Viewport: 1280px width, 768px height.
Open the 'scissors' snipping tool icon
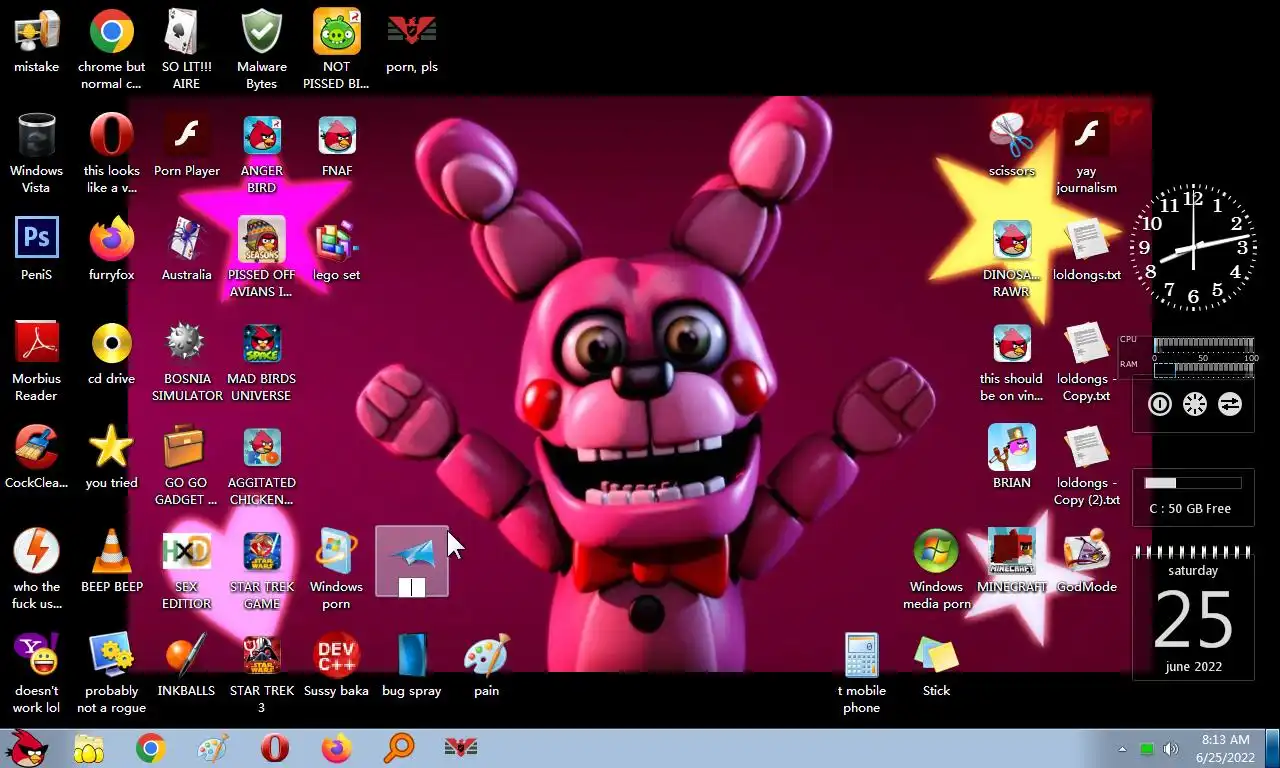coord(1012,147)
